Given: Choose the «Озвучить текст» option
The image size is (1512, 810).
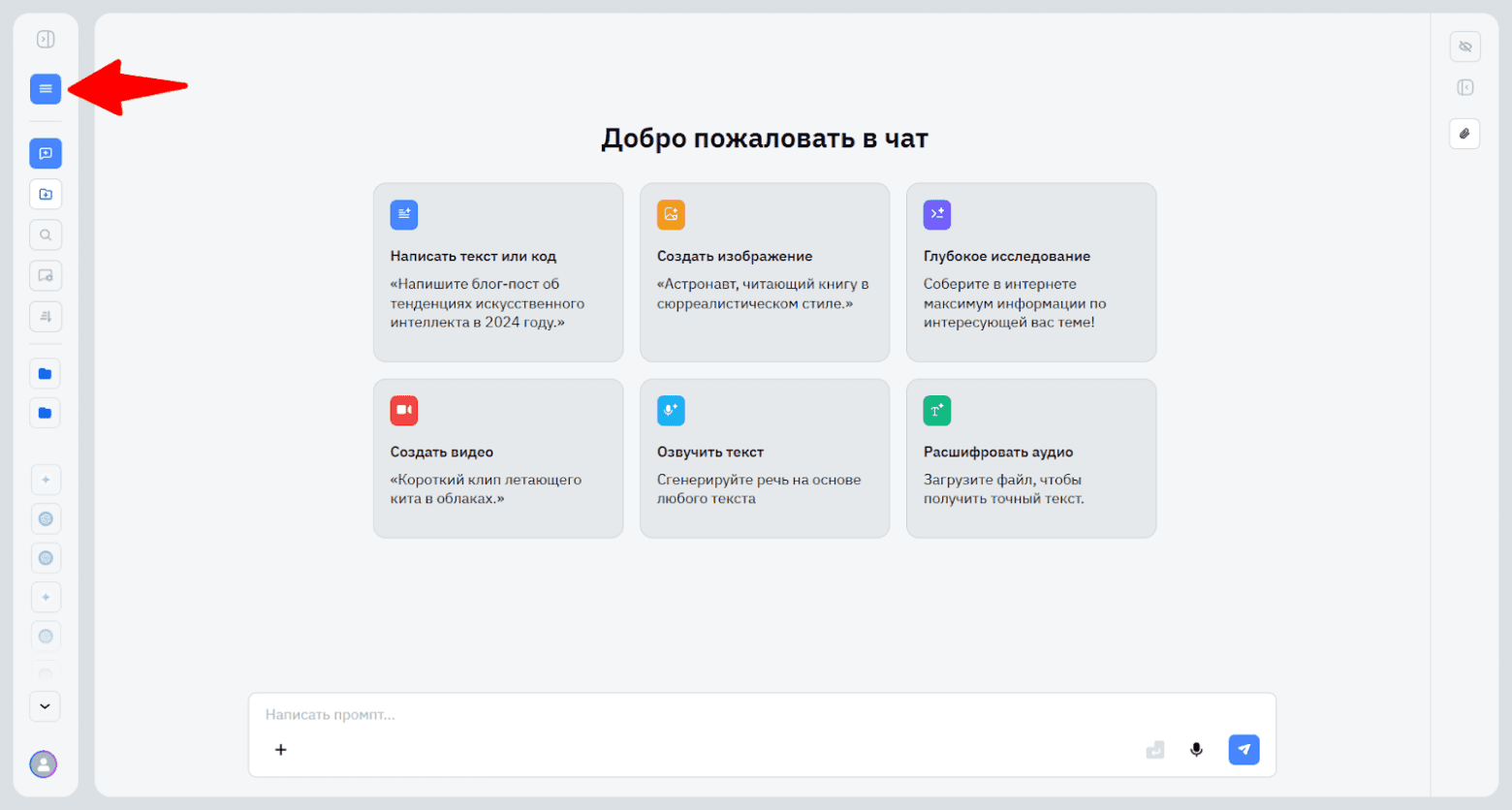Looking at the screenshot, I should (x=764, y=457).
